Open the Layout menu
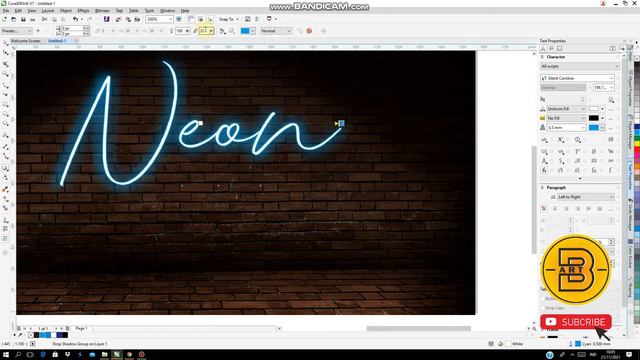The image size is (640, 360). (48, 11)
